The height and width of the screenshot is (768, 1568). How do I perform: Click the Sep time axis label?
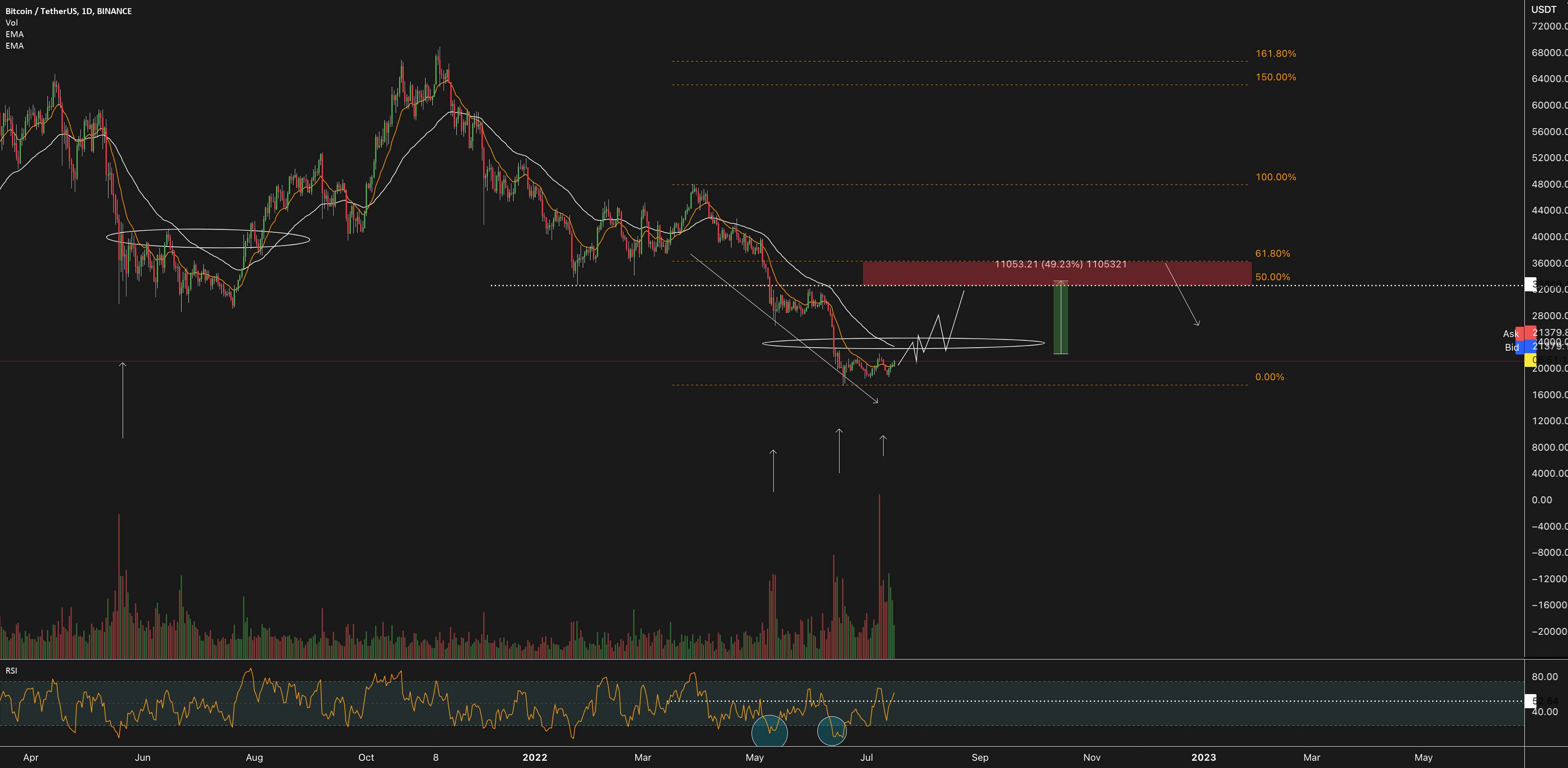980,758
